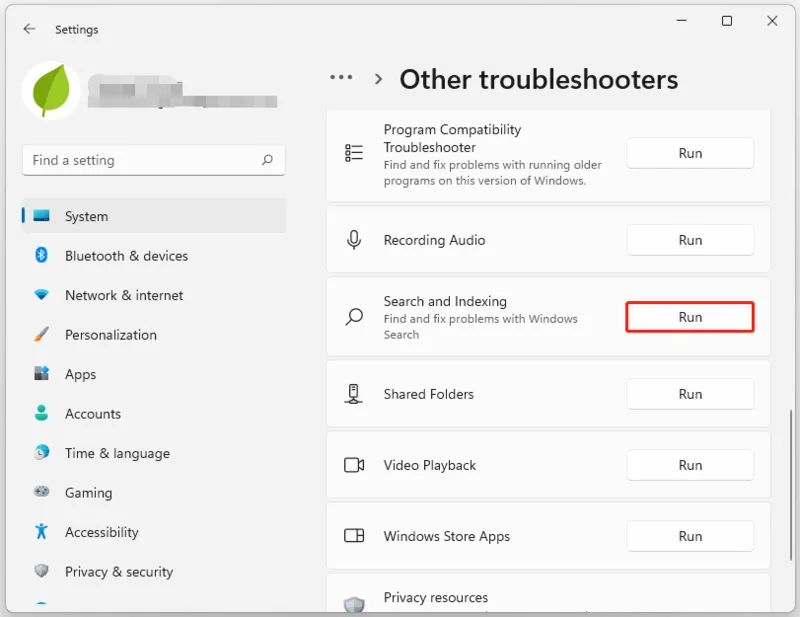Screen dimensions: 800x617
Task: Click the Recording Audio microphone icon
Action: click(x=354, y=239)
